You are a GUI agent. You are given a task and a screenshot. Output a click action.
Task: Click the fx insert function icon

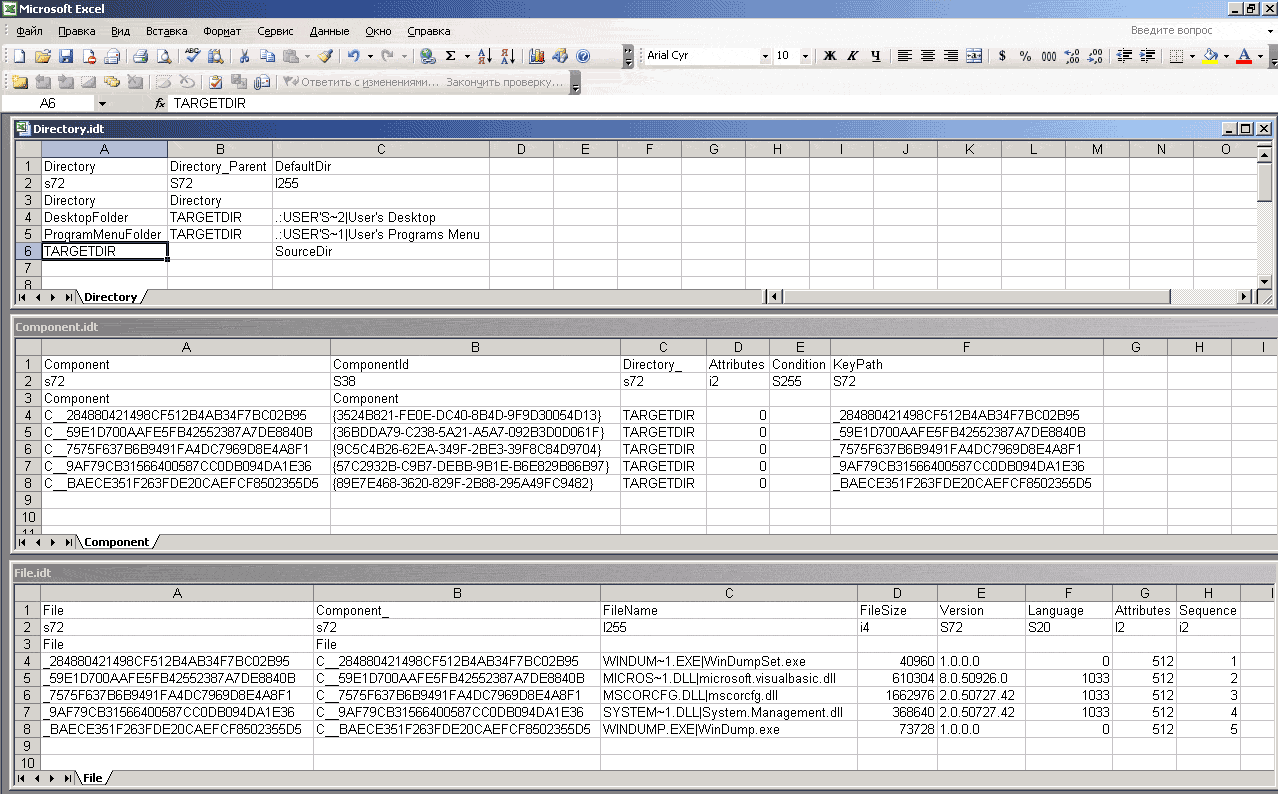pos(159,103)
